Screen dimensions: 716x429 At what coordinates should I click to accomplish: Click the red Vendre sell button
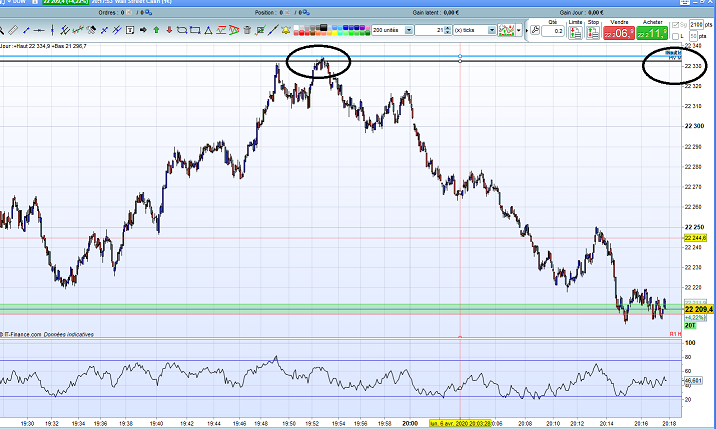coord(619,33)
